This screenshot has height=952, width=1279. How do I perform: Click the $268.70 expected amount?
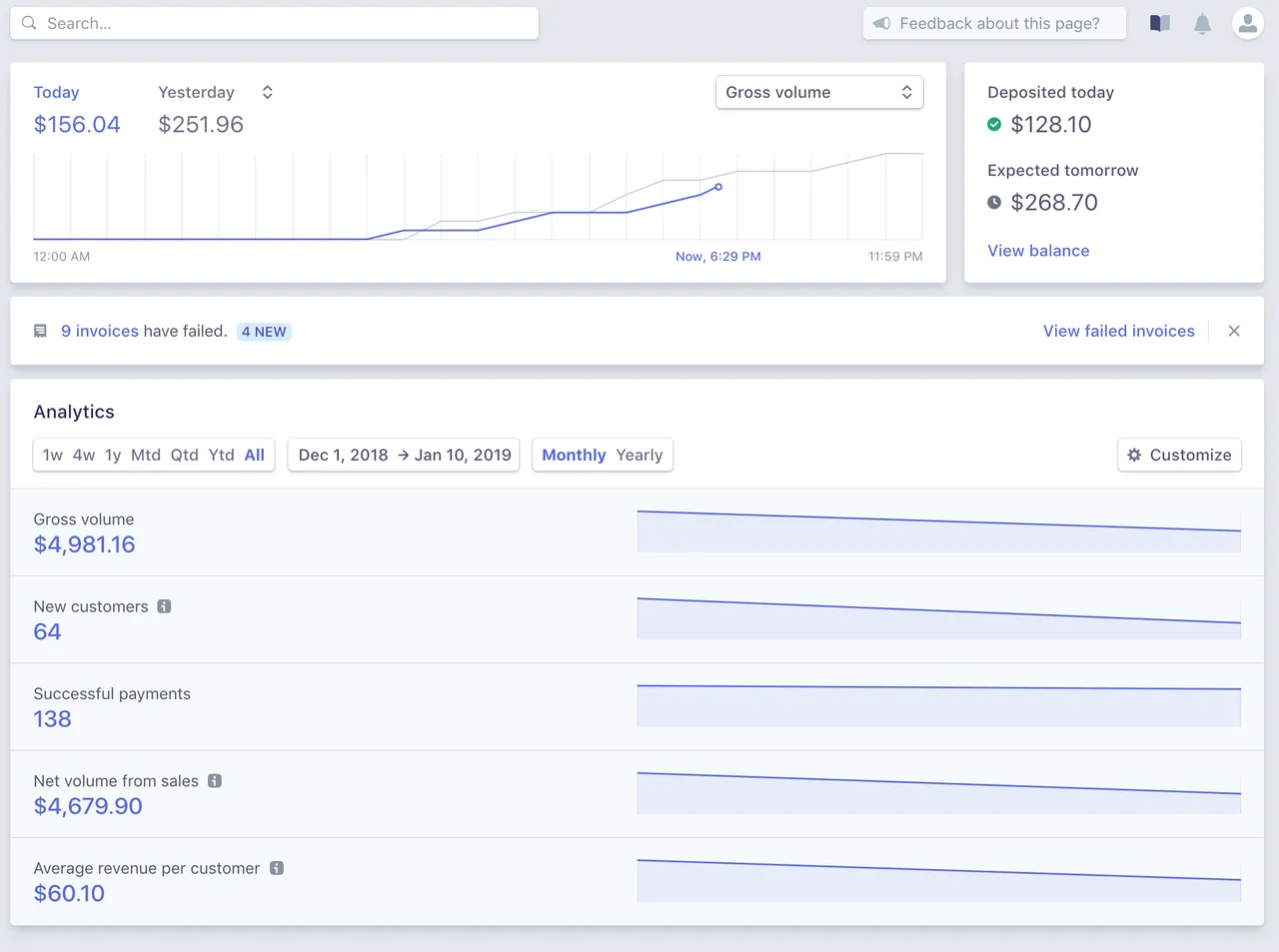[1054, 202]
